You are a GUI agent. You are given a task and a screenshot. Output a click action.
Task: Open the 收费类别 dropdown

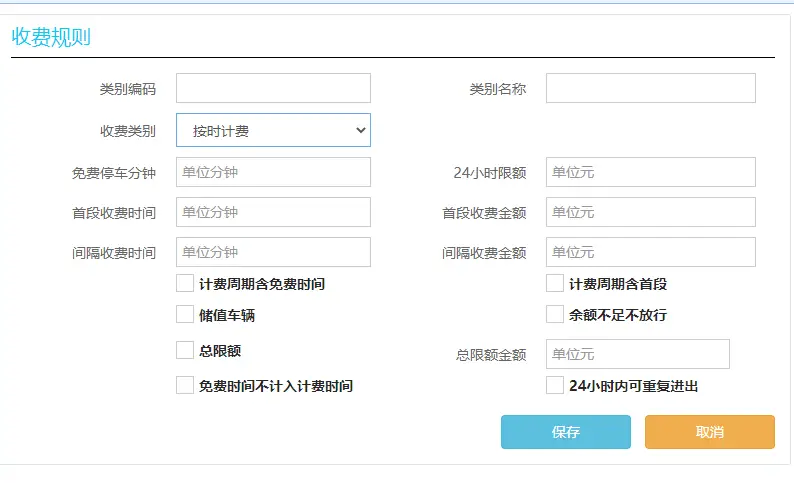tap(273, 130)
